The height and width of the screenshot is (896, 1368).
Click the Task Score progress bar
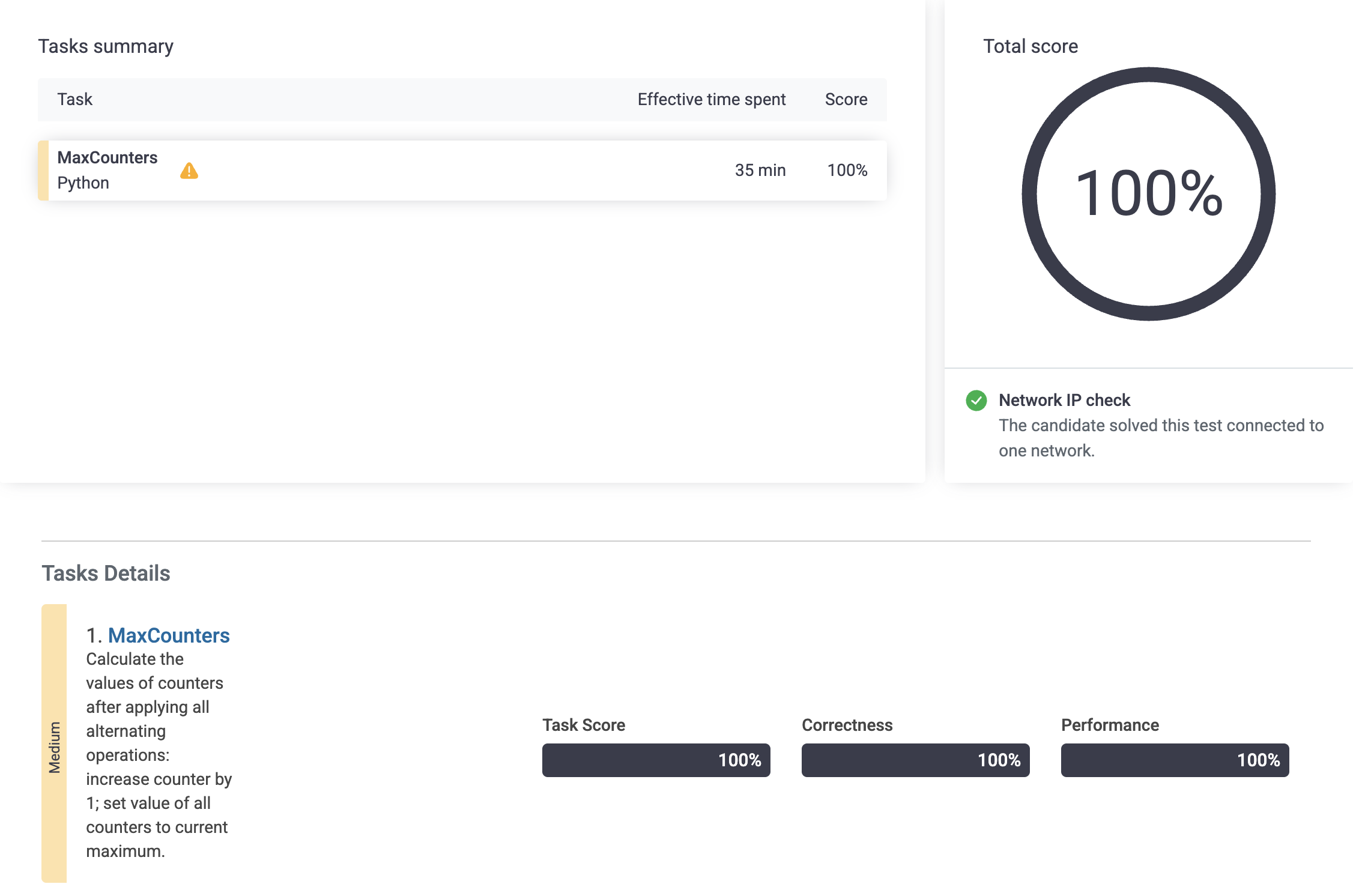656,760
